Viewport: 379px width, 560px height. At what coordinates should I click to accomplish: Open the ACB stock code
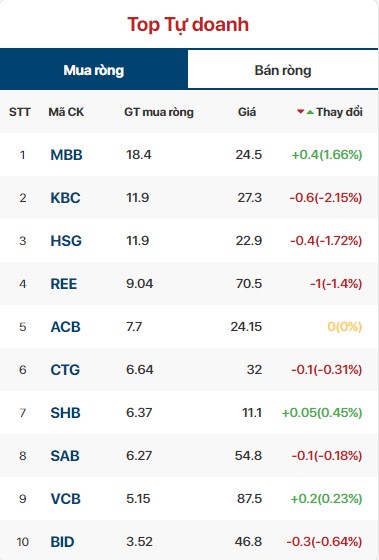point(65,327)
